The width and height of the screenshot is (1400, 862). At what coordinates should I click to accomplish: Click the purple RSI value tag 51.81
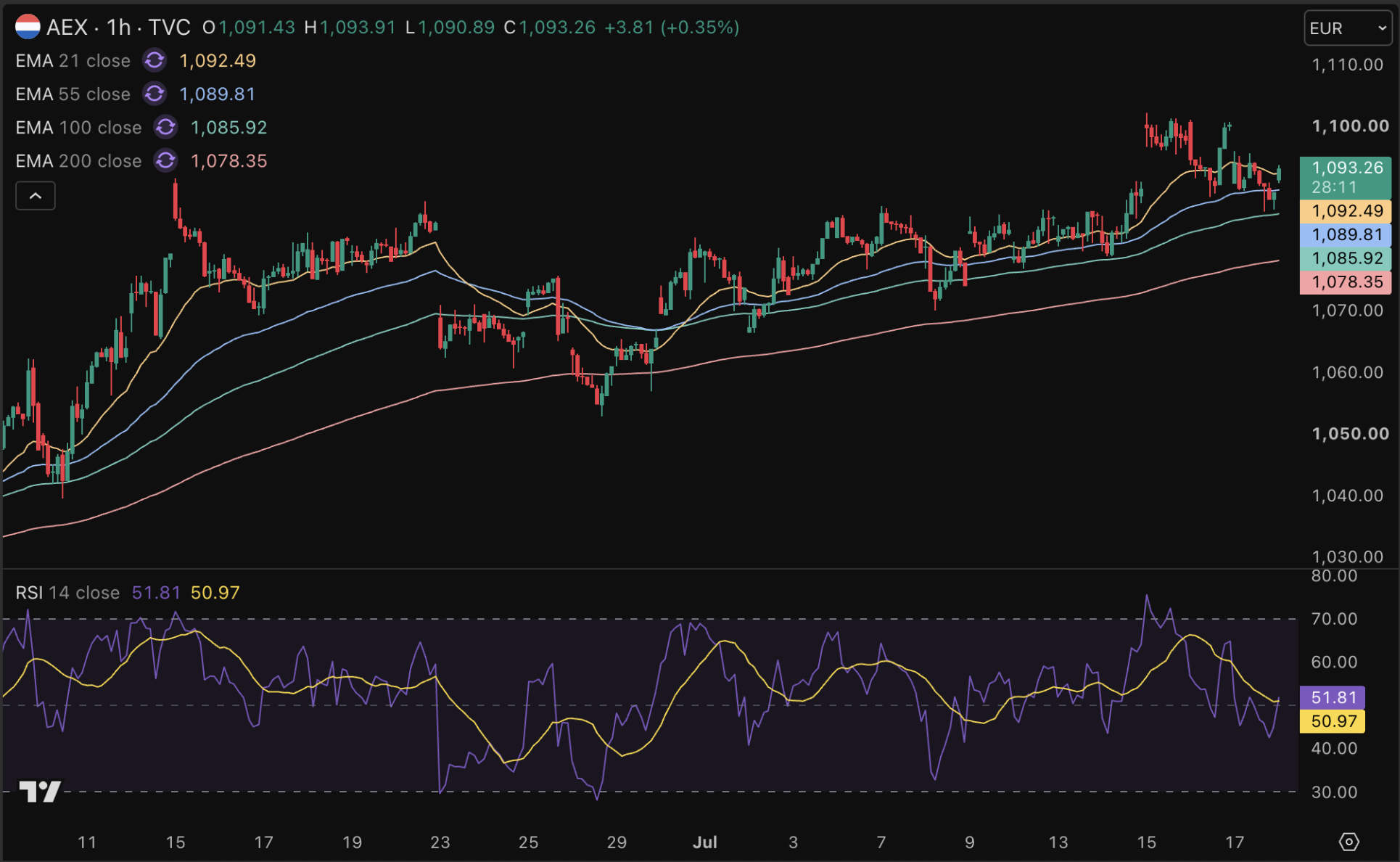tap(1333, 697)
